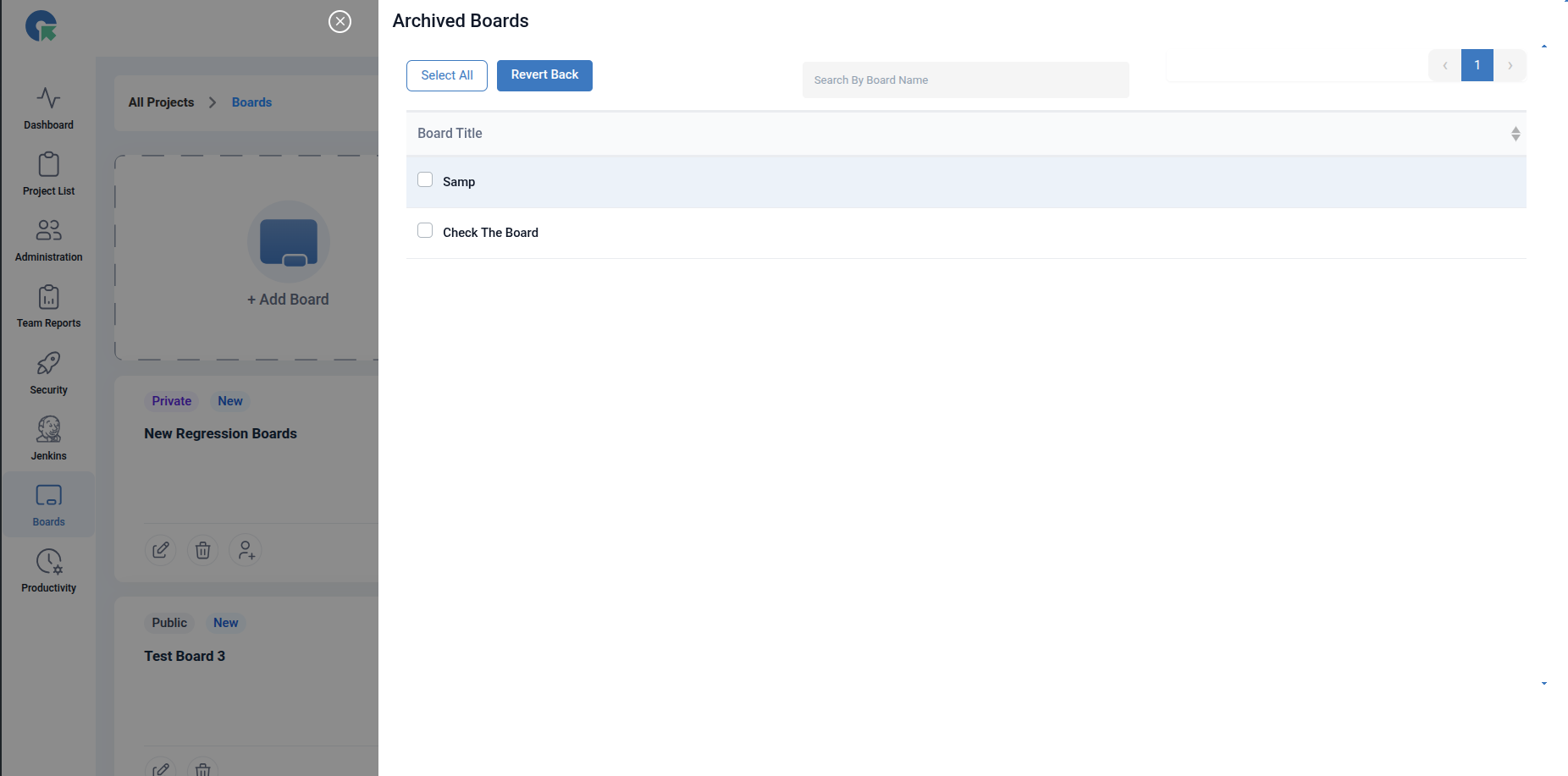Focus the Search By Board Name field
Screen dimensions: 1568x776
[965, 80]
